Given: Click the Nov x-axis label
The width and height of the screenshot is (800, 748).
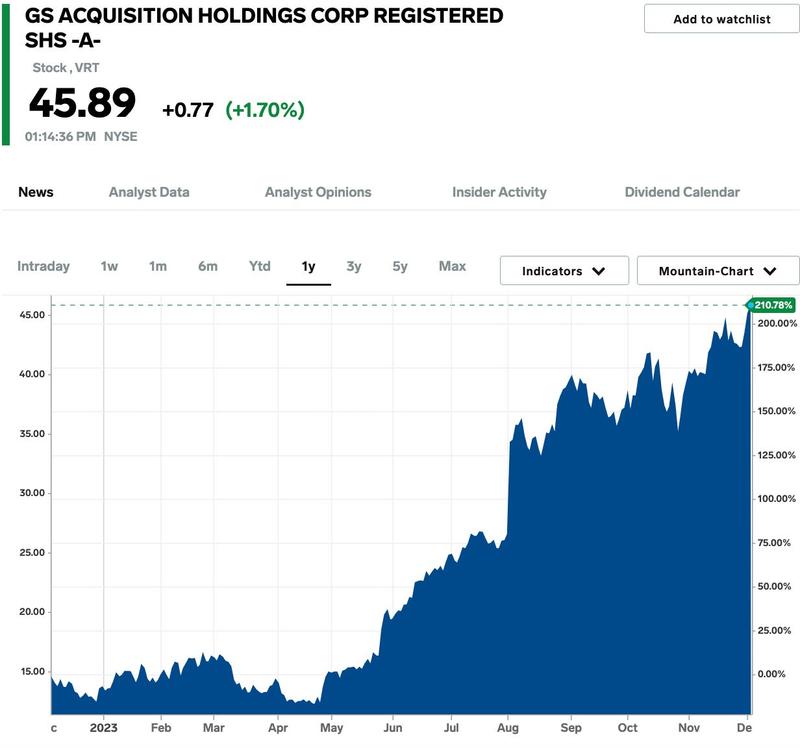Looking at the screenshot, I should (689, 728).
